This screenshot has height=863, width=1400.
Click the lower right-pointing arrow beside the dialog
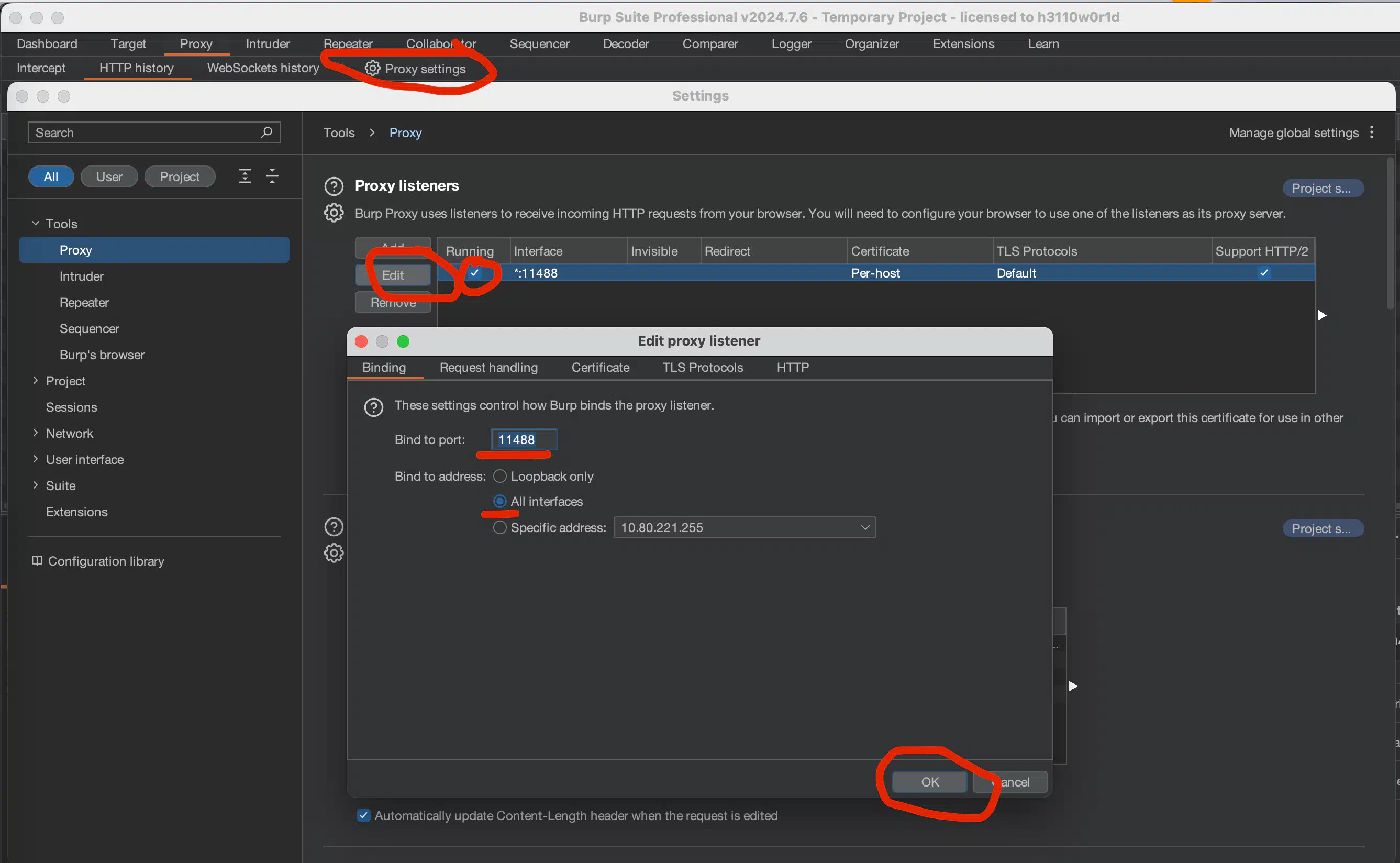[1073, 685]
